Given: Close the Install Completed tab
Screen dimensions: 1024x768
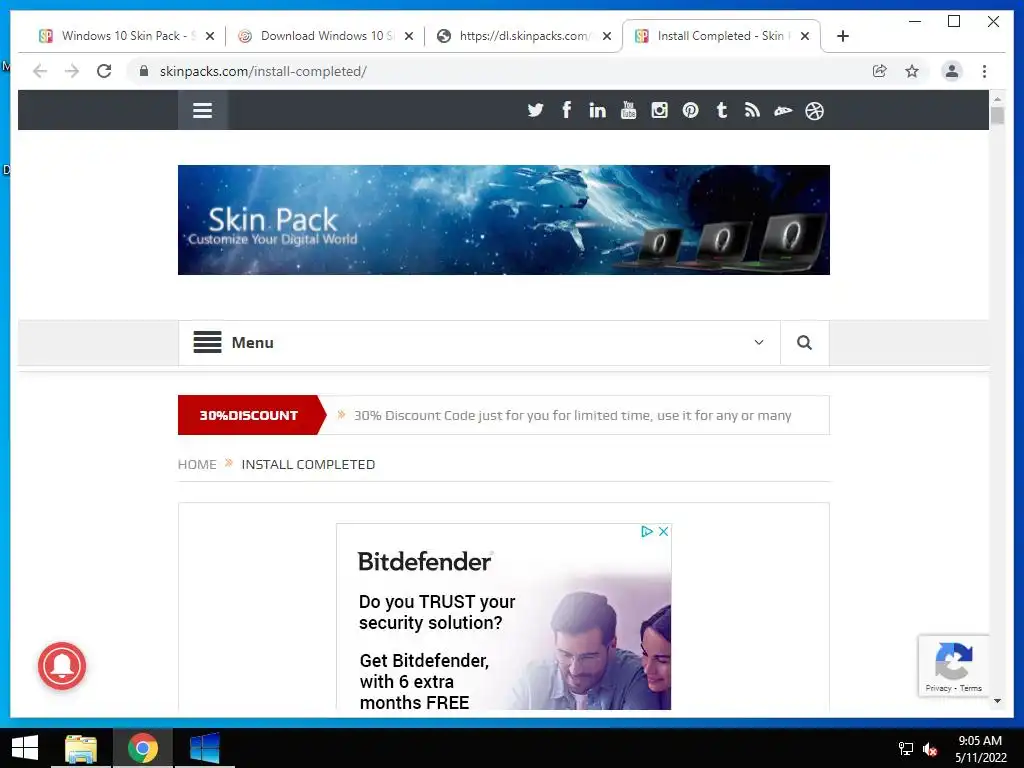Looking at the screenshot, I should click(x=805, y=36).
